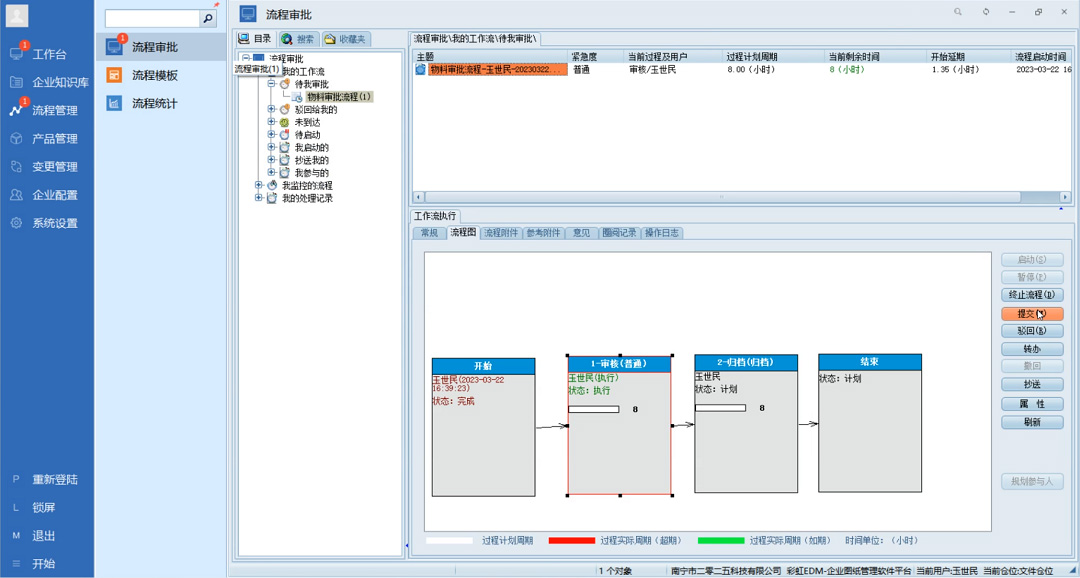Click the 驳回(B) button
This screenshot has width=1080, height=578.
pos(1032,331)
